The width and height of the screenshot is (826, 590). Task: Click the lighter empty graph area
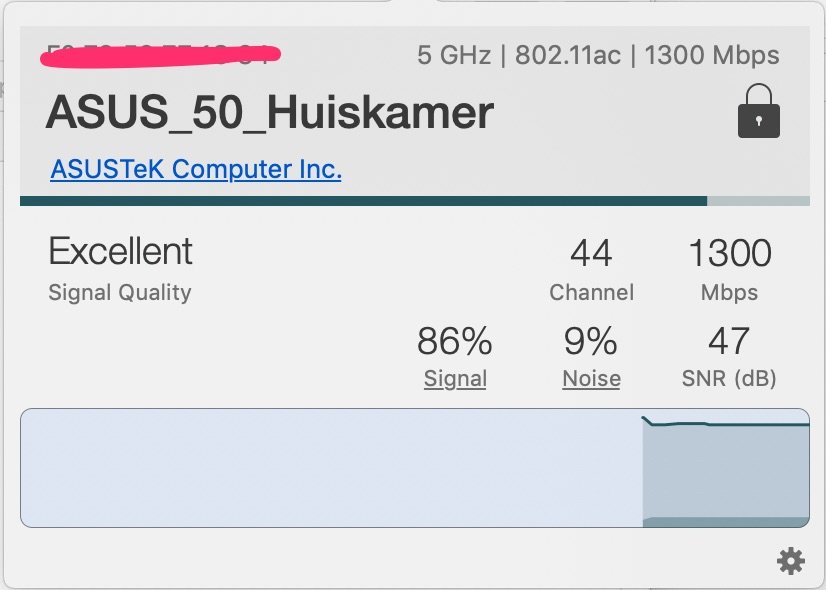pyautogui.click(x=331, y=468)
